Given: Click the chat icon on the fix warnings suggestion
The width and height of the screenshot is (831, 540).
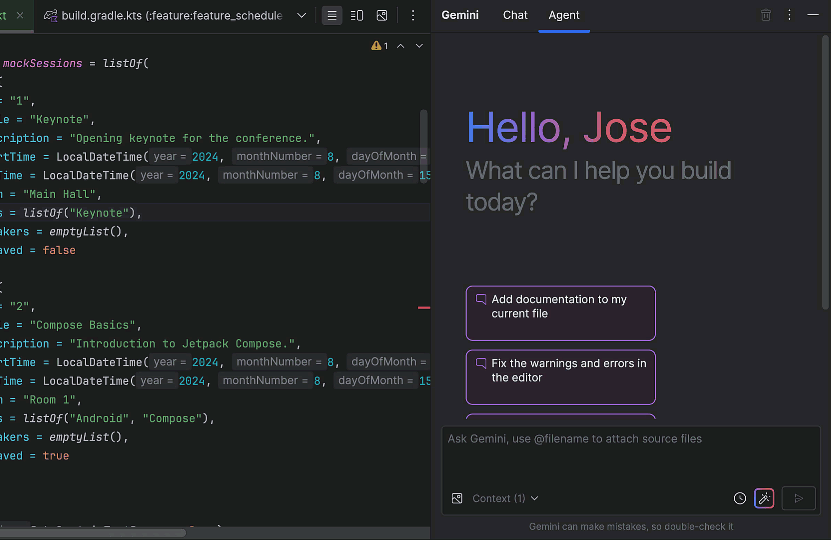Looking at the screenshot, I should [x=481, y=364].
